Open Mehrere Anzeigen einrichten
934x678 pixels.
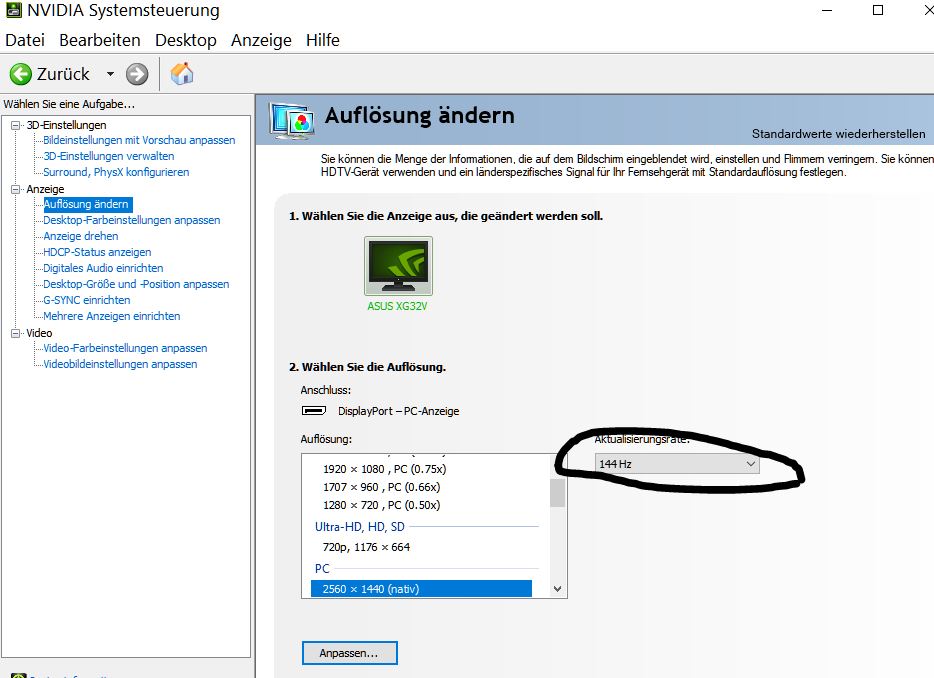coord(111,316)
